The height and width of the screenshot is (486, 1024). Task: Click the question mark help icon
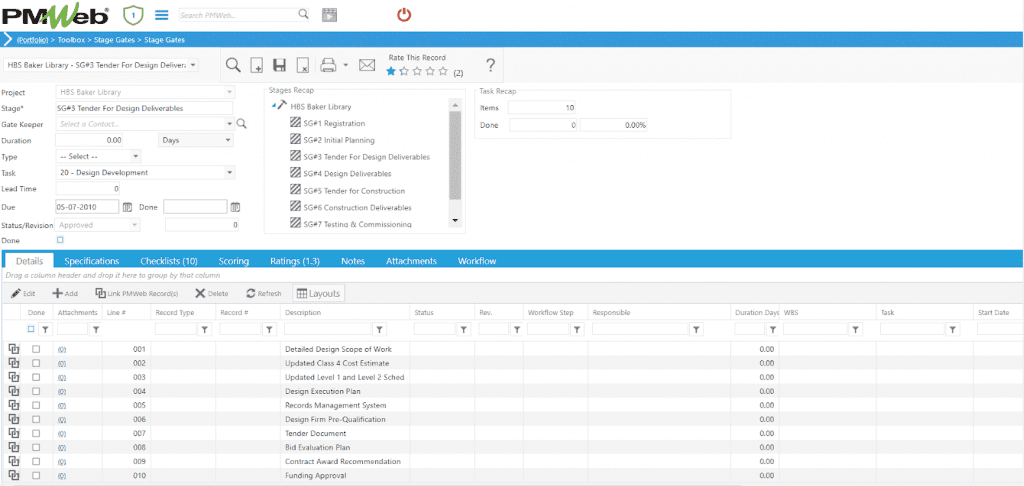click(490, 65)
